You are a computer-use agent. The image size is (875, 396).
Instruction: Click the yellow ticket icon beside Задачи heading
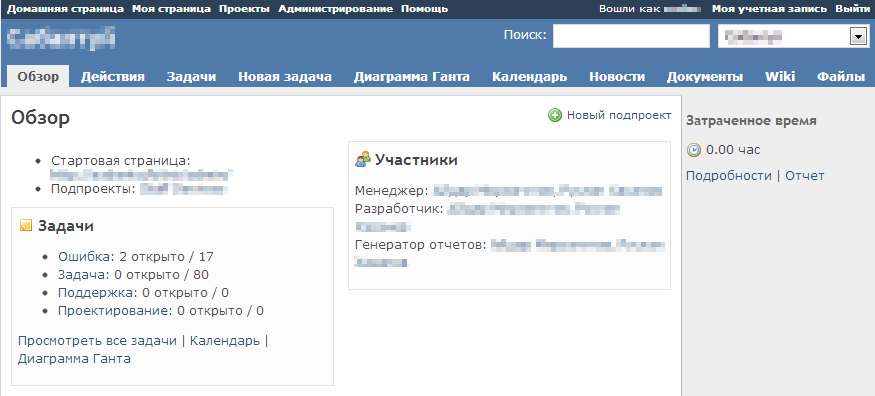26,225
